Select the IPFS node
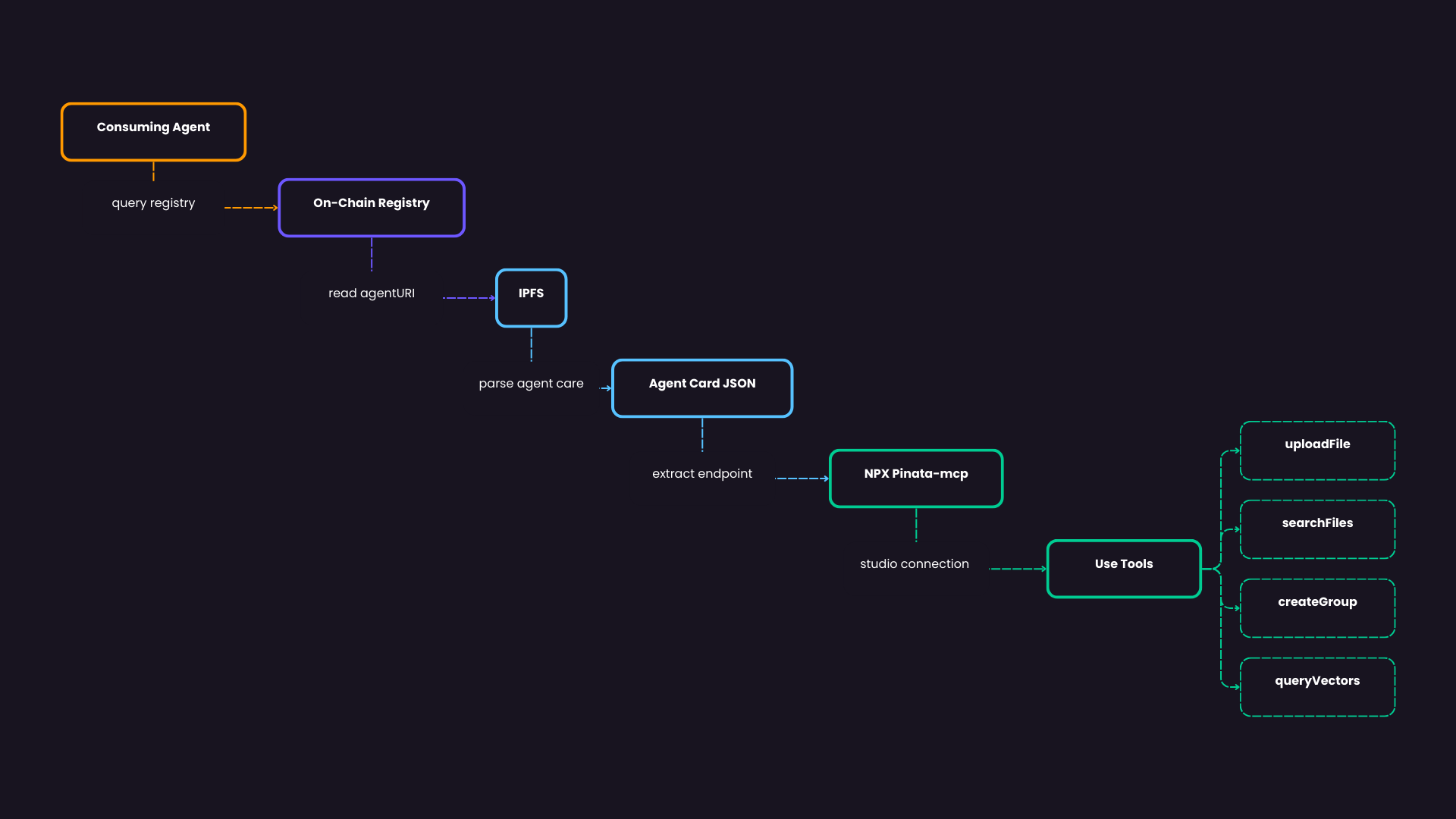 (531, 297)
